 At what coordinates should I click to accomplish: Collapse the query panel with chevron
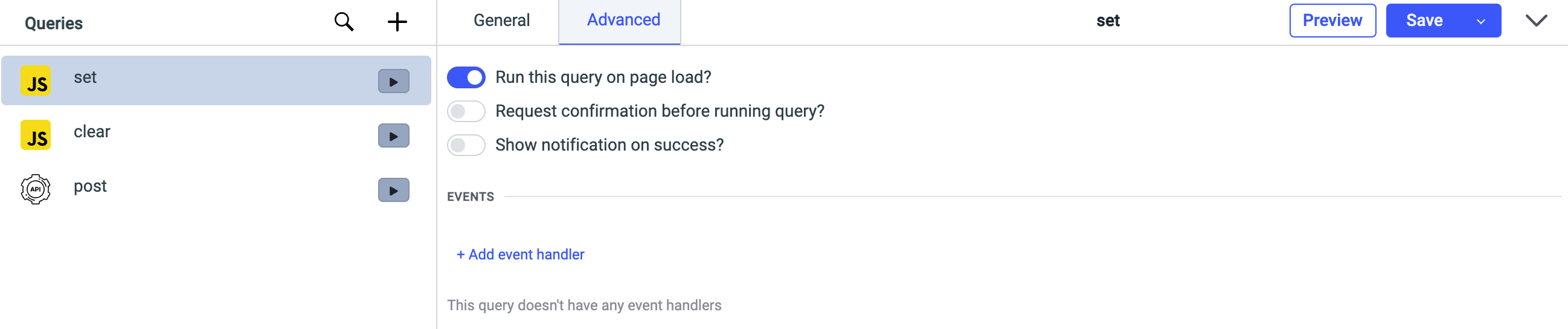1537,21
